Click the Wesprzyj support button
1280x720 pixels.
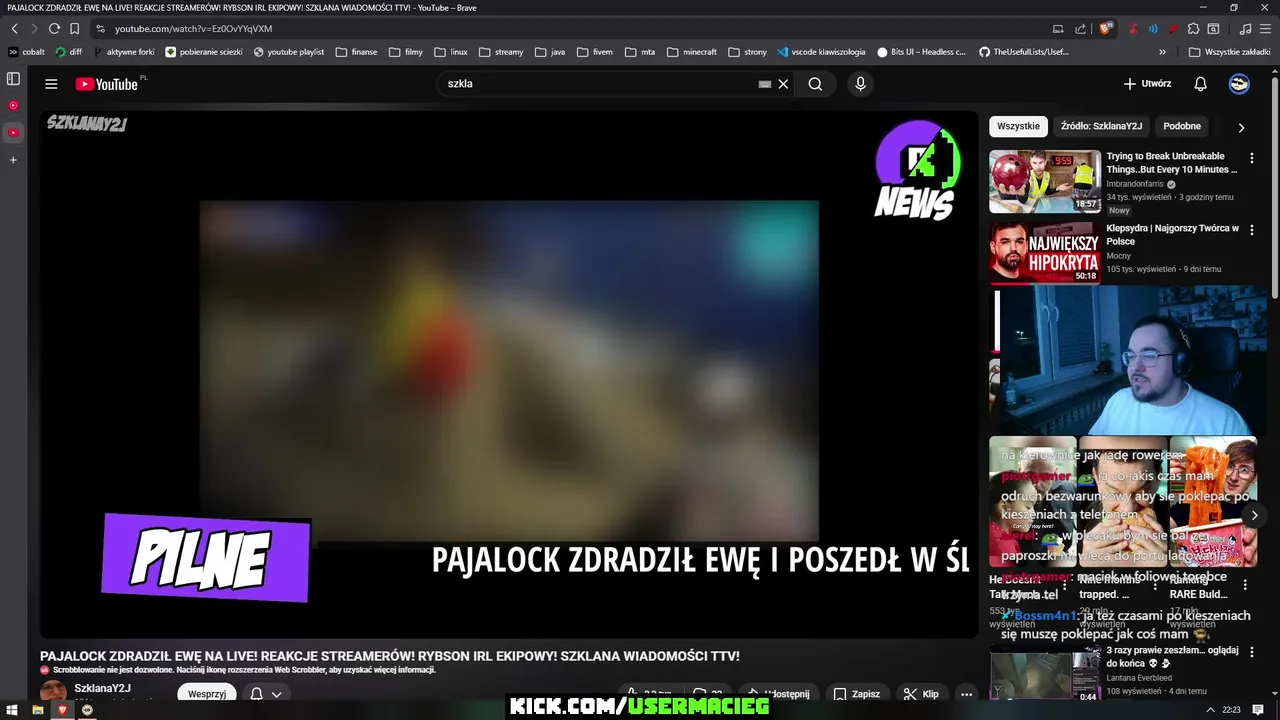(207, 694)
